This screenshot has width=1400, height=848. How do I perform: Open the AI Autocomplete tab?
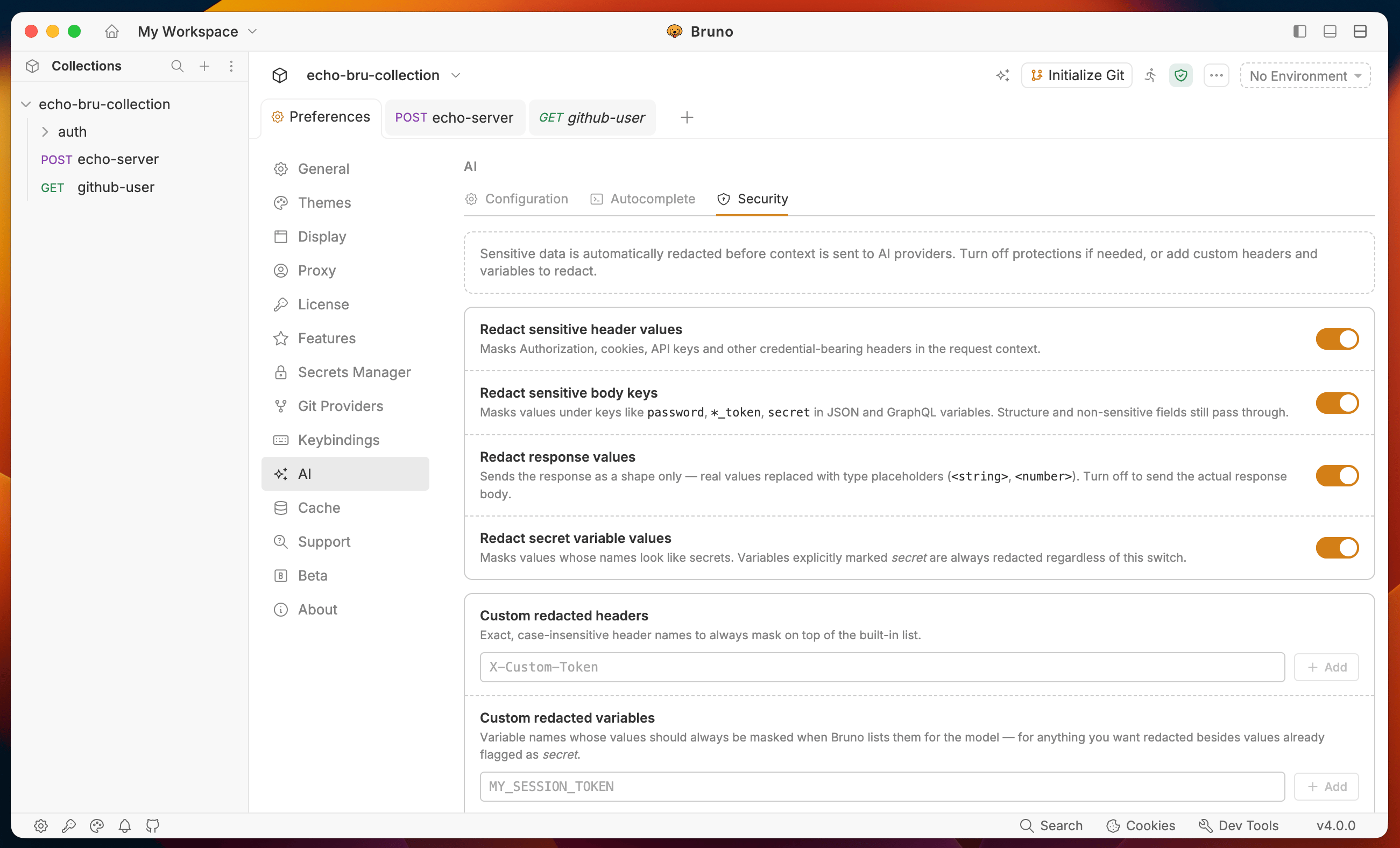[x=642, y=199]
